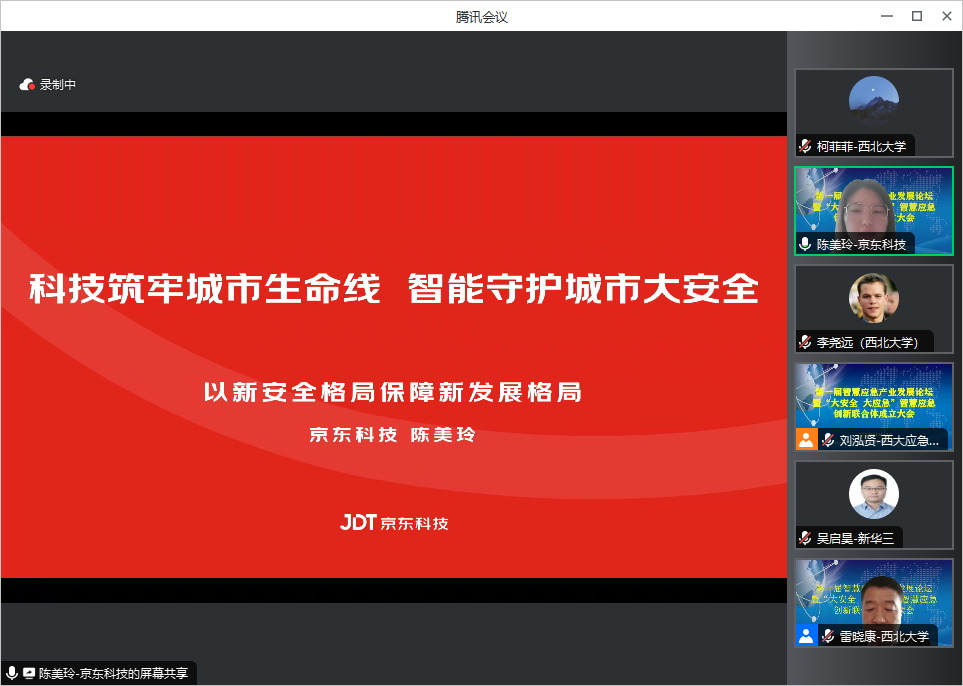This screenshot has height=686, width=963.
Task: Maximize the 腾讯会议 window
Action: (916, 16)
